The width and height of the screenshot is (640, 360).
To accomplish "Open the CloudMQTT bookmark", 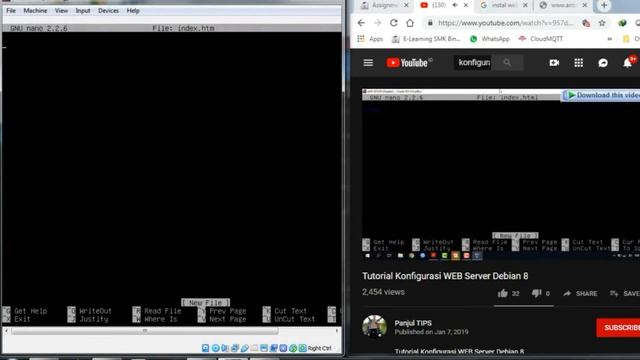I will pos(540,39).
